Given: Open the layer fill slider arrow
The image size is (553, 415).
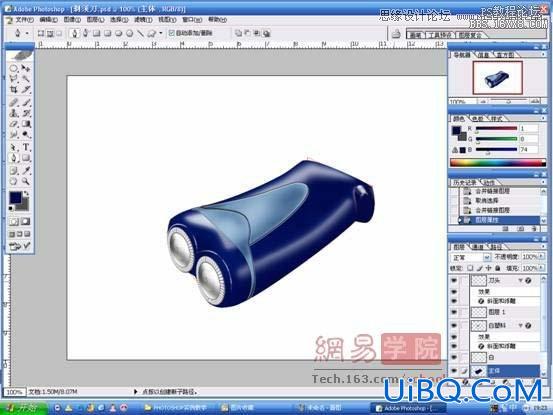Looking at the screenshot, I should coord(541,268).
